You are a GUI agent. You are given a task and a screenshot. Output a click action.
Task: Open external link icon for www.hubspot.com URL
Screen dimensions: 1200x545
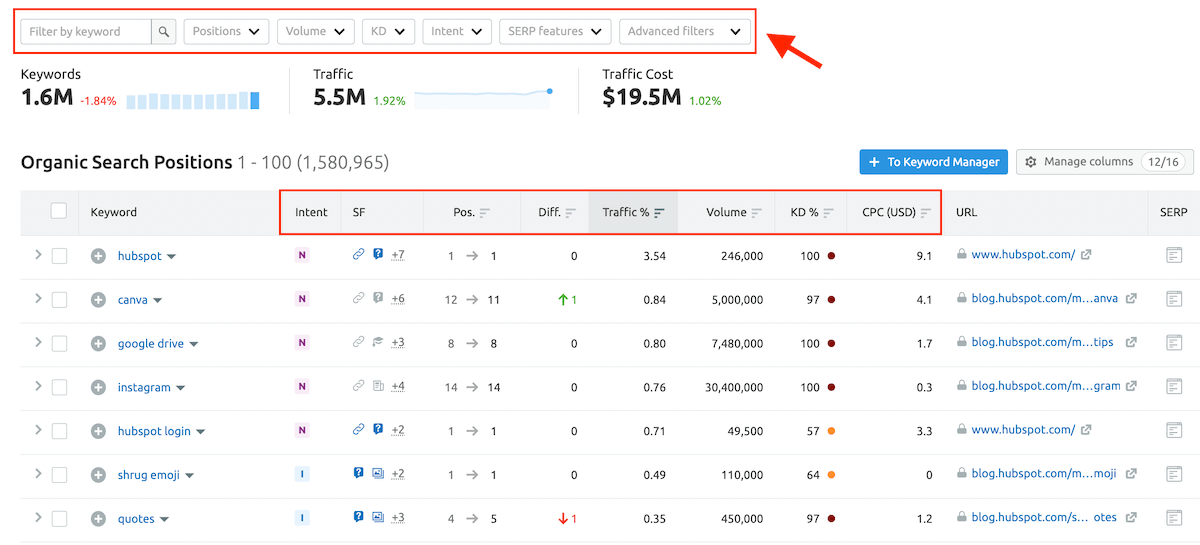point(1086,255)
